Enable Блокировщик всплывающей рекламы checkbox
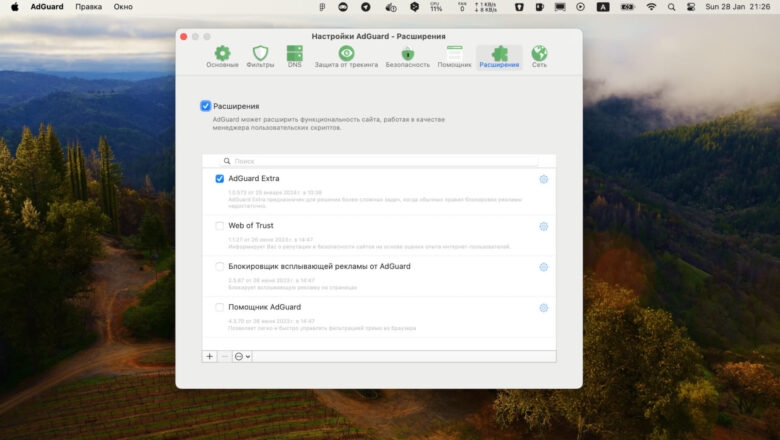Viewport: 780px width, 440px height. pos(219,266)
